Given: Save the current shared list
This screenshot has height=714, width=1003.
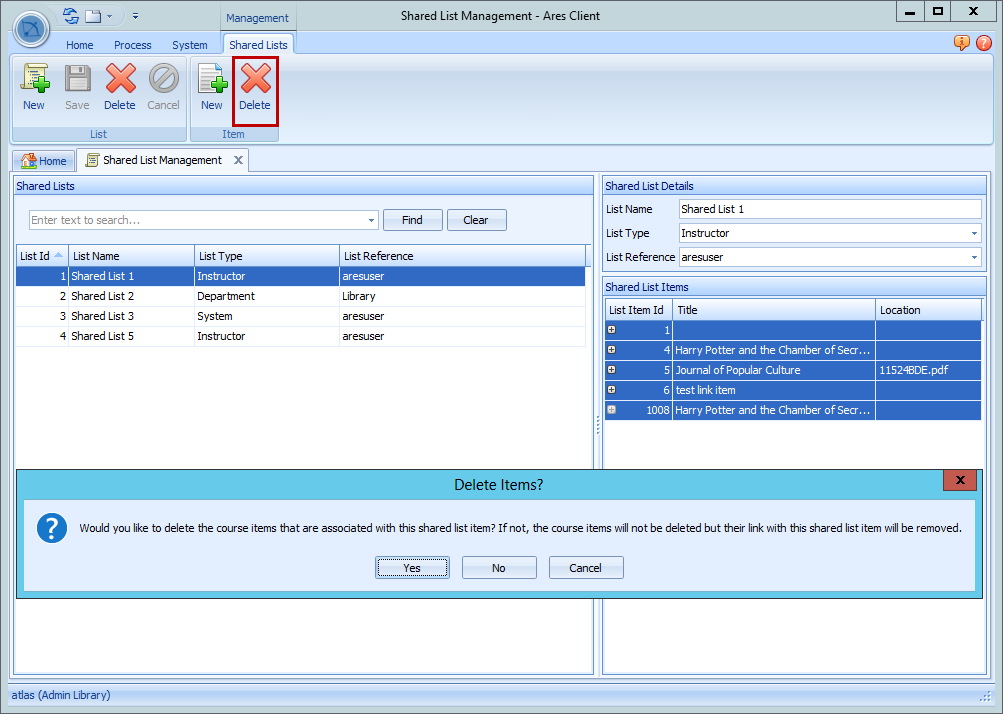Looking at the screenshot, I should 77,89.
